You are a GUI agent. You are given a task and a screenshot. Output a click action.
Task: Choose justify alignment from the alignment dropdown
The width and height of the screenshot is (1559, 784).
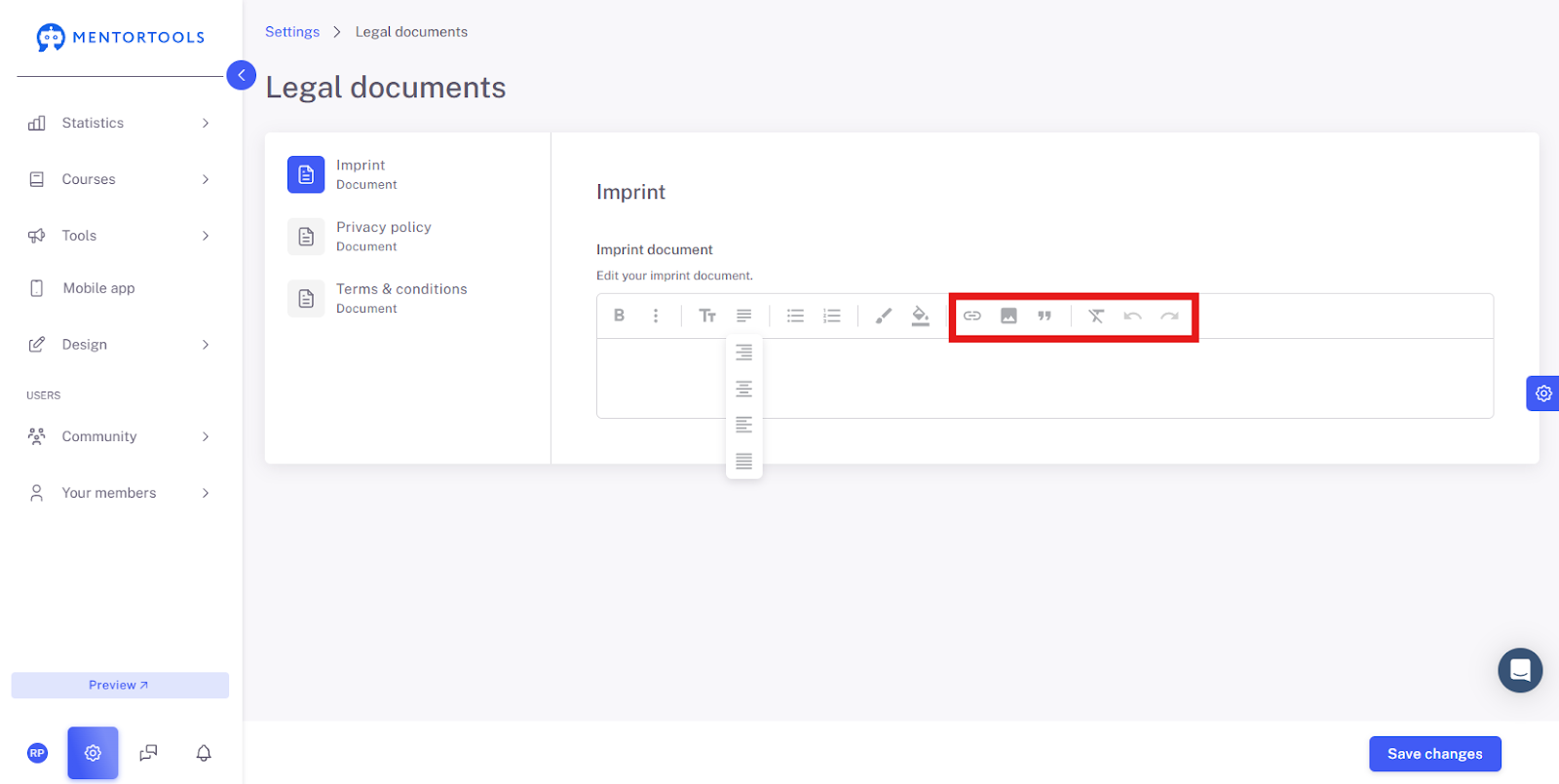743,461
